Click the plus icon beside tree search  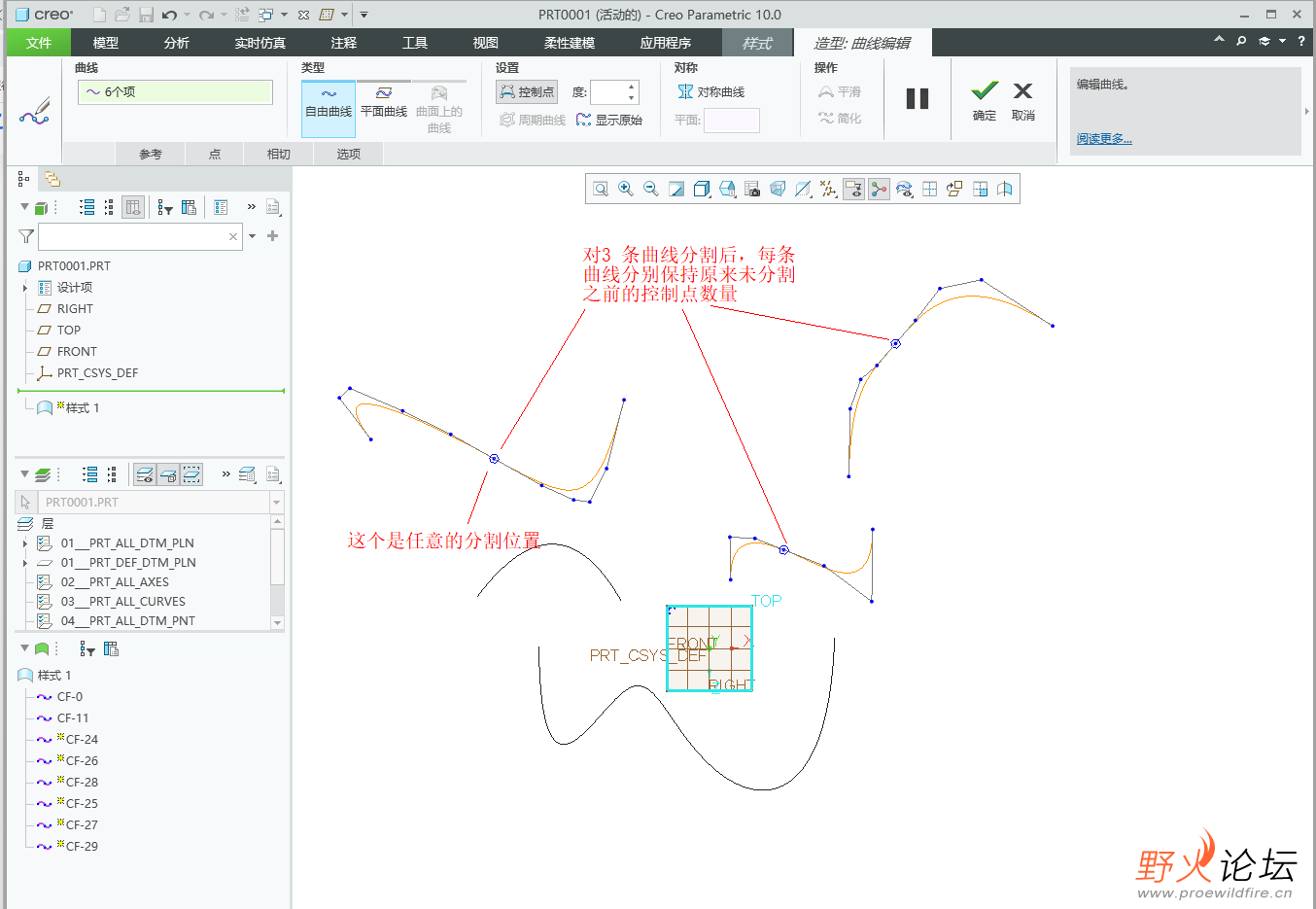273,236
